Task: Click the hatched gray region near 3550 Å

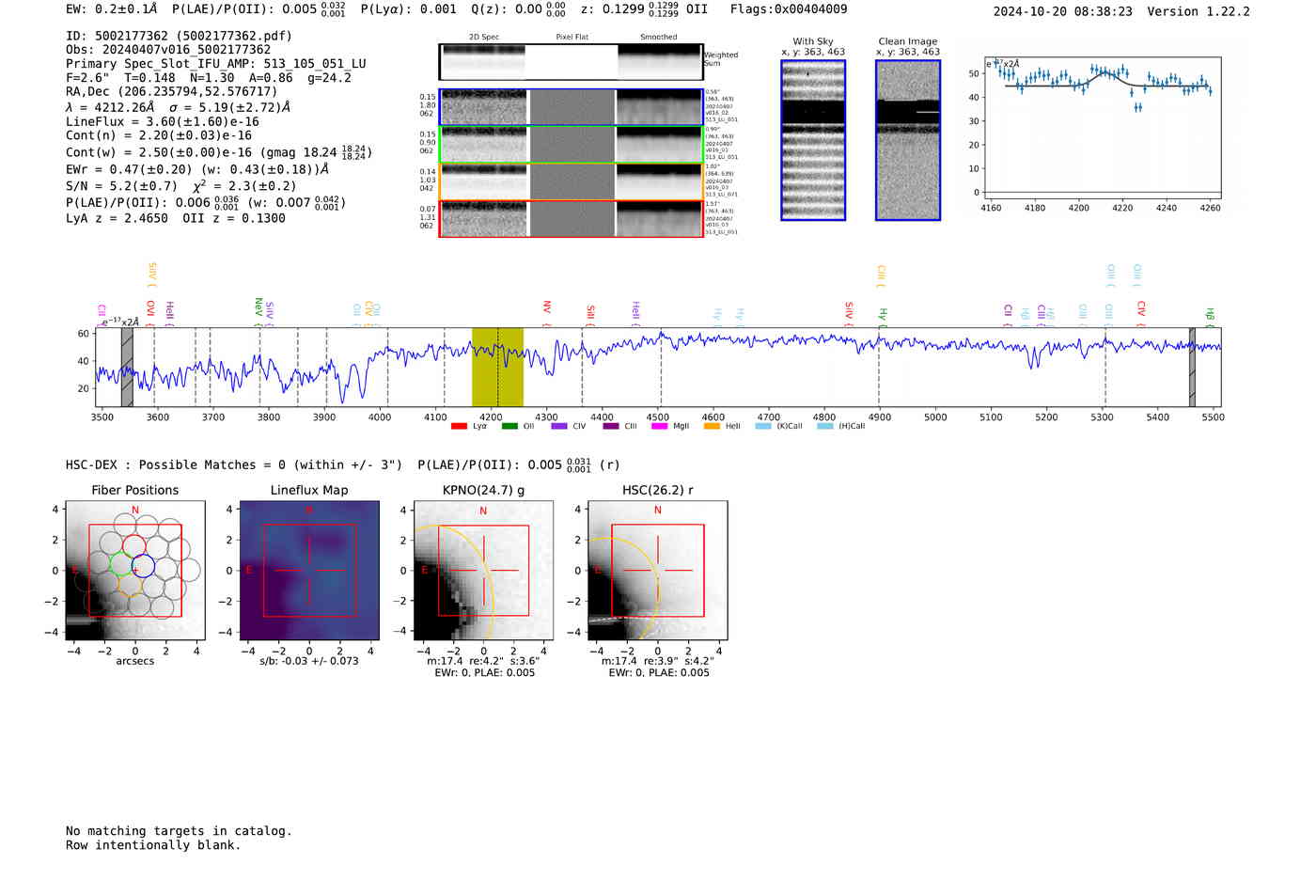Action: (x=127, y=367)
